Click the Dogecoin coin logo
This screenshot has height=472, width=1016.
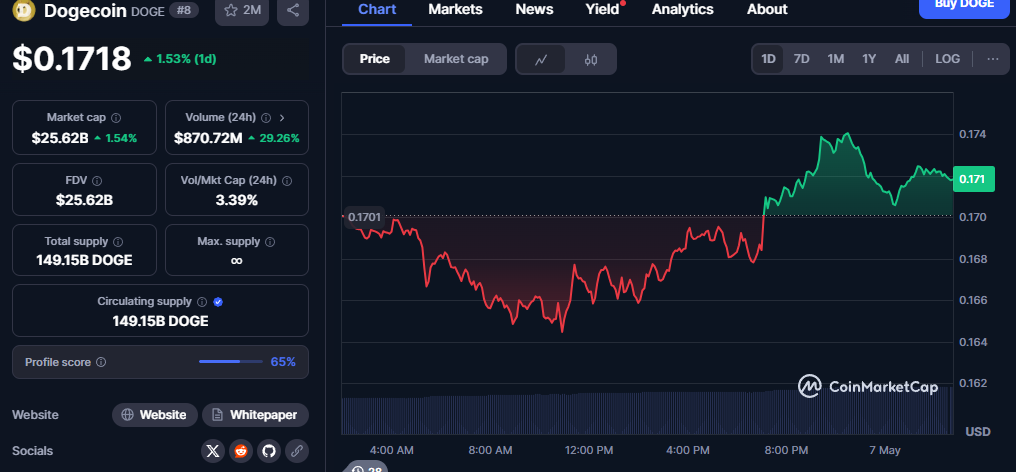[x=24, y=10]
